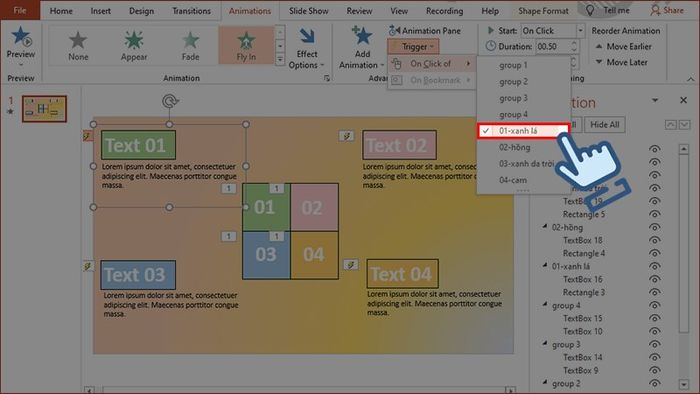Select the Appear animation effect
Image resolution: width=700 pixels, height=394 pixels.
click(x=133, y=46)
